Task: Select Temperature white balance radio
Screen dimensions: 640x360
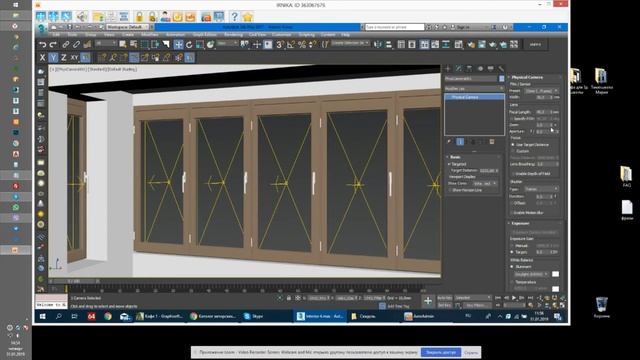Action: 512,282
